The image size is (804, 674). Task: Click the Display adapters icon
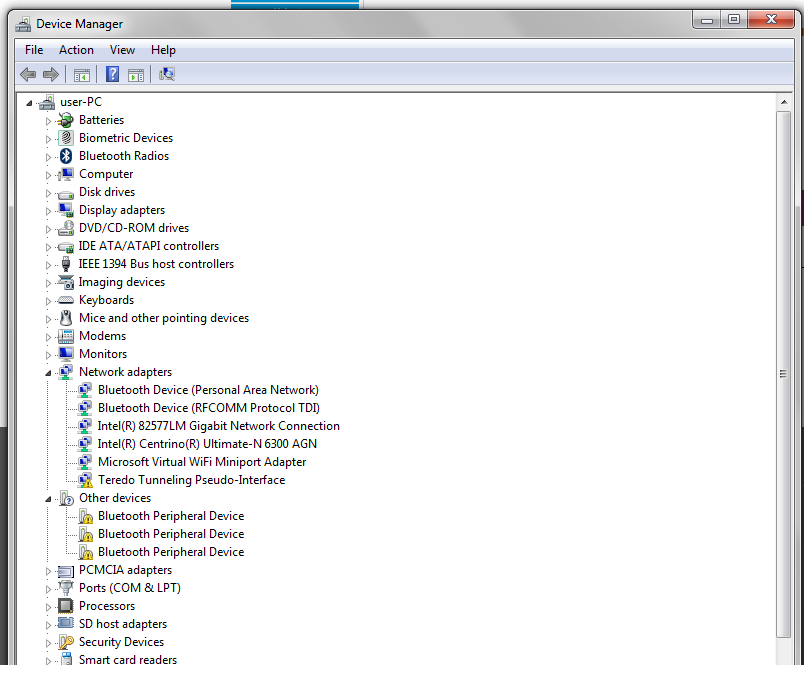[x=65, y=210]
